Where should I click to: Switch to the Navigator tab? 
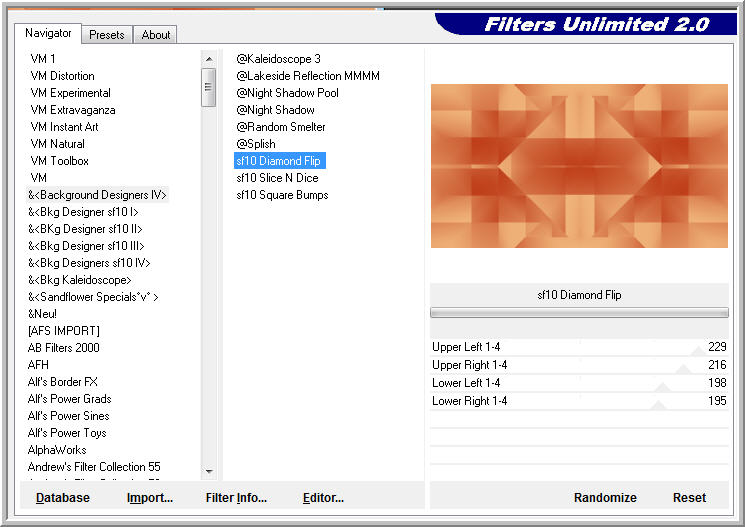48,33
